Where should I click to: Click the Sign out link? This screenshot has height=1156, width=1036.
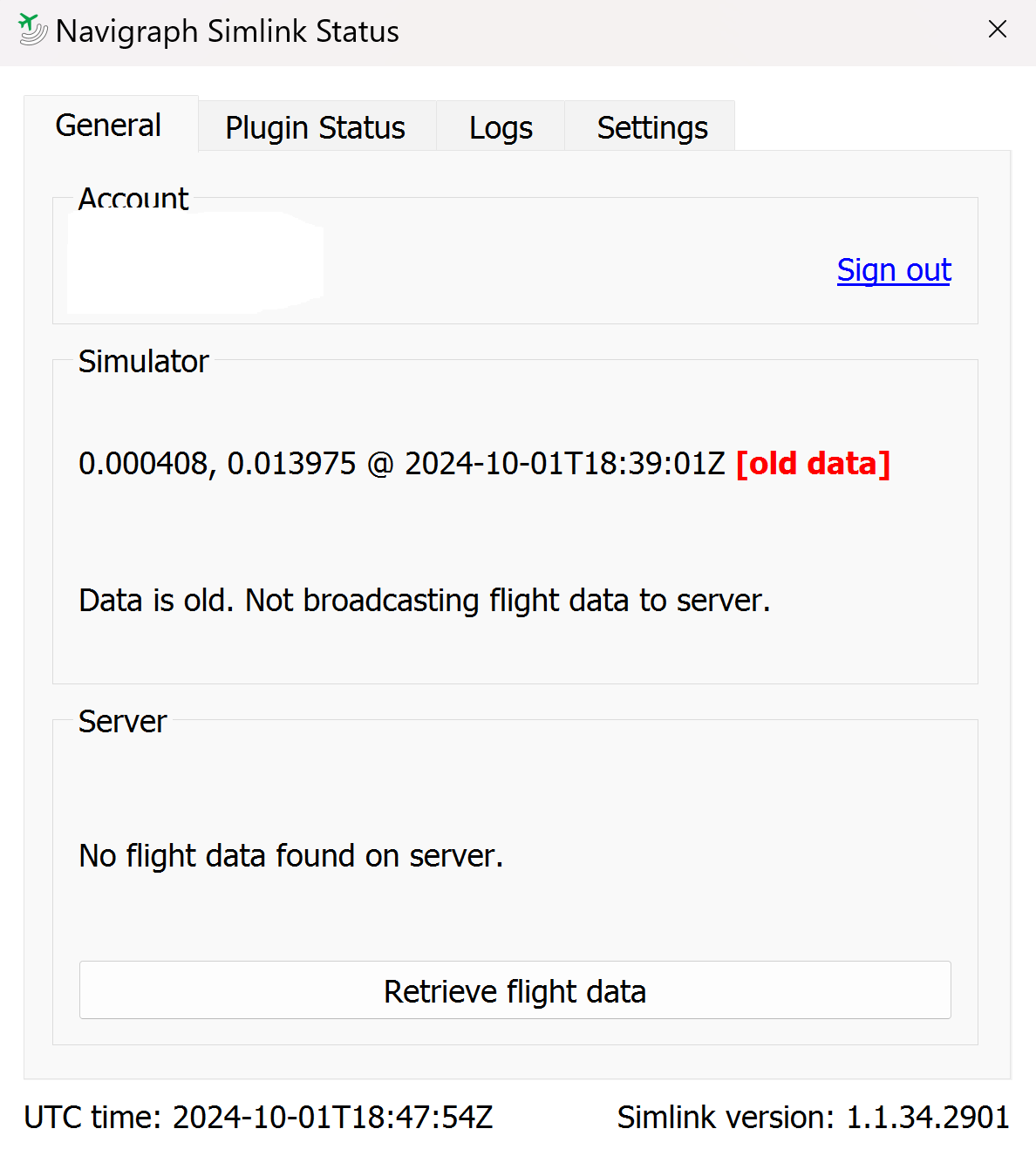coord(893,270)
